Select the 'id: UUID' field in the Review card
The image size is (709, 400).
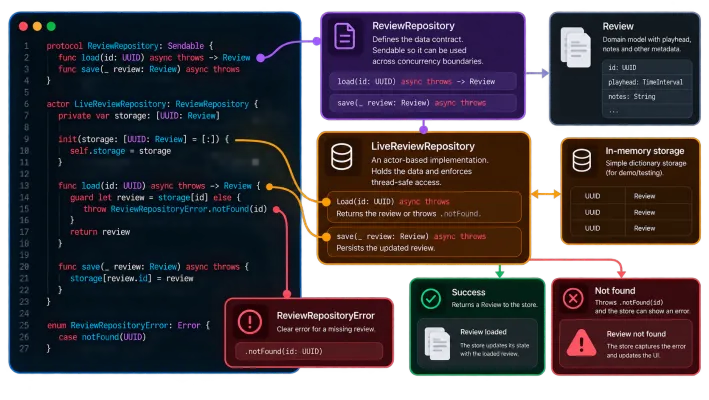coord(647,68)
